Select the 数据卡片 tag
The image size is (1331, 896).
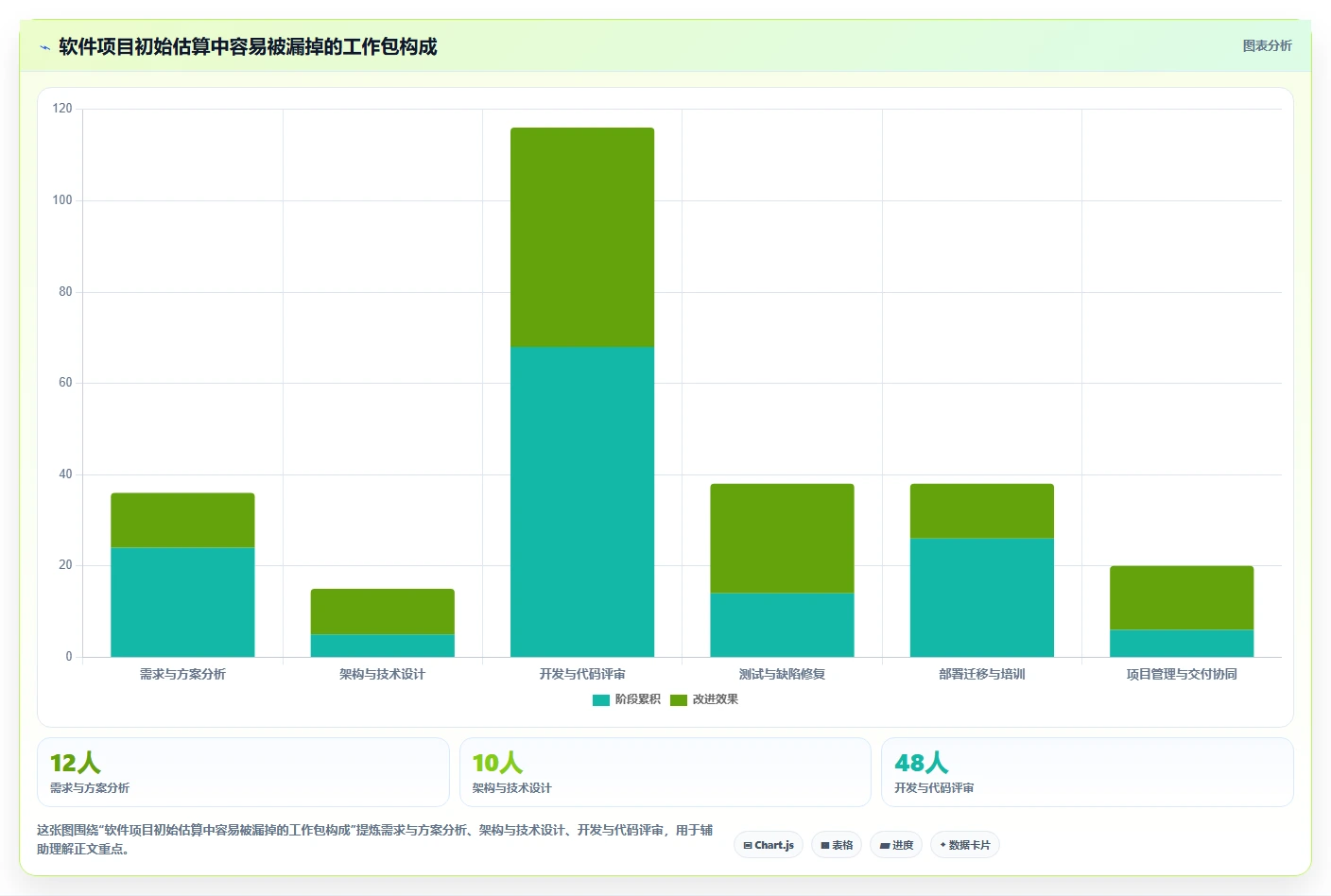pos(965,845)
